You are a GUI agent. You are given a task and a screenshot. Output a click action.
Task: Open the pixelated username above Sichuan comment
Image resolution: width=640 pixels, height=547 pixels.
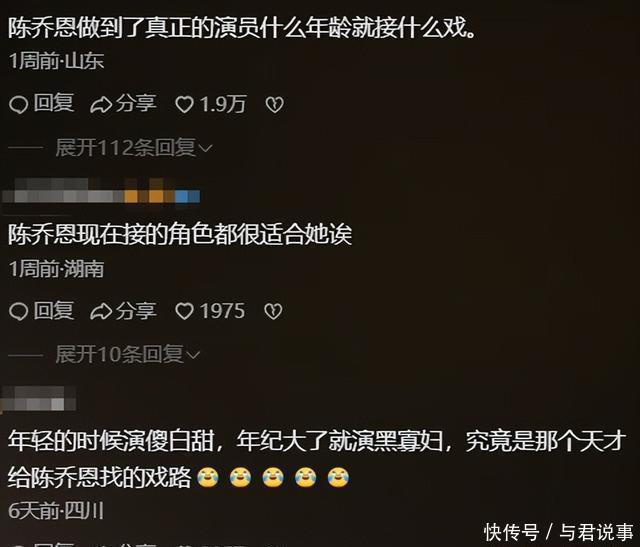39,398
